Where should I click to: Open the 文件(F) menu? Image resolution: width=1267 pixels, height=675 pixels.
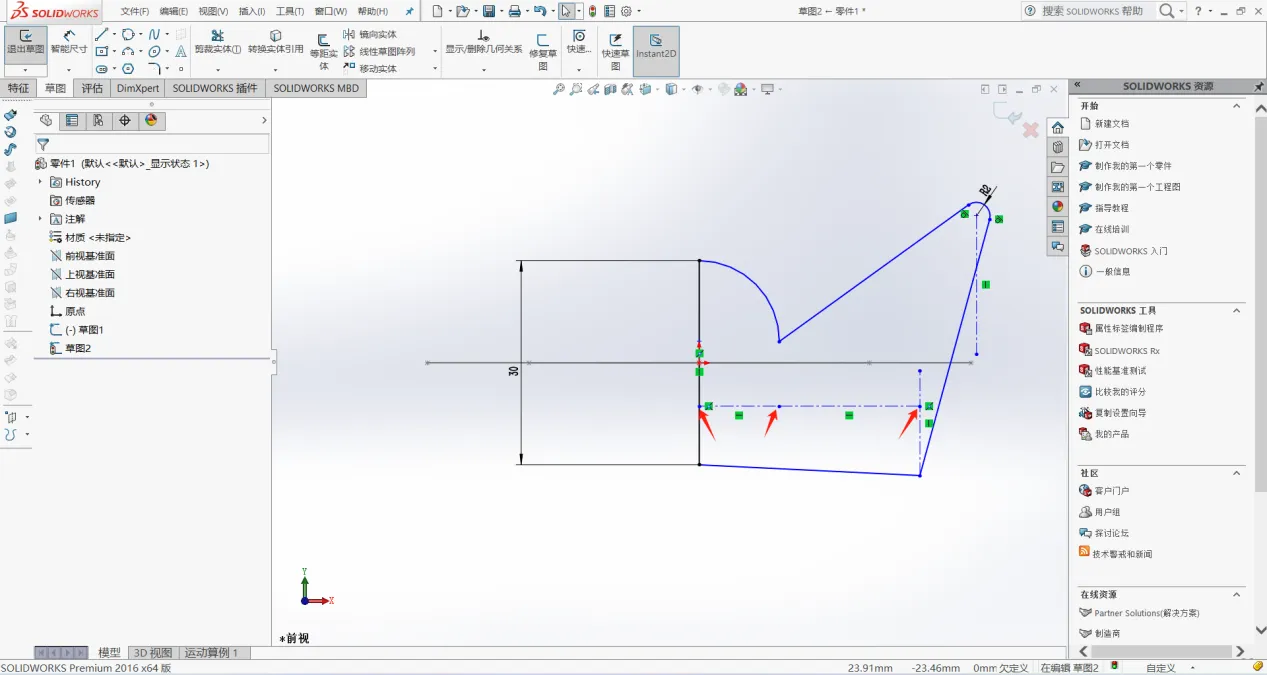(x=135, y=11)
